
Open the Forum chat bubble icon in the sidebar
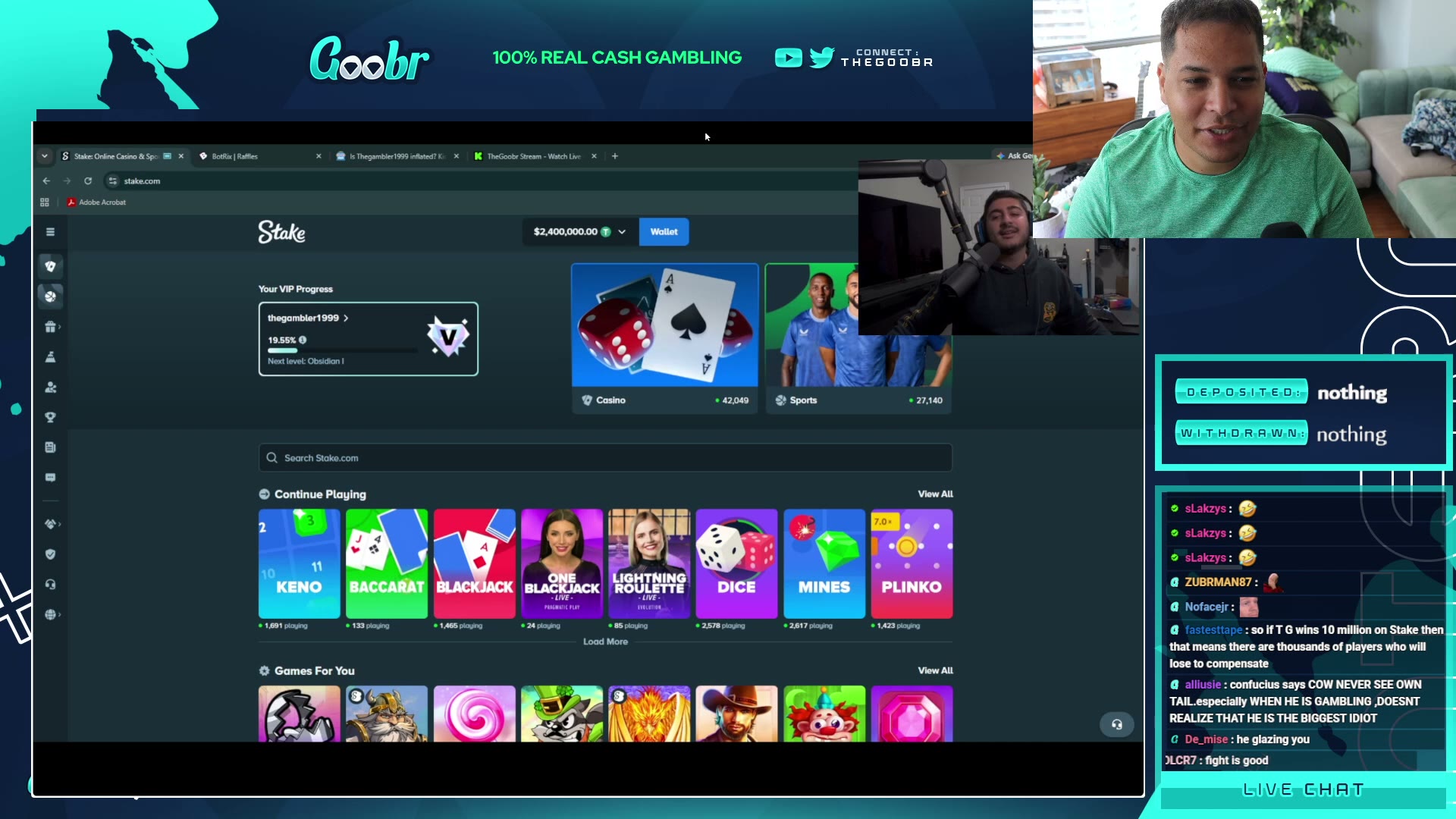[51, 478]
